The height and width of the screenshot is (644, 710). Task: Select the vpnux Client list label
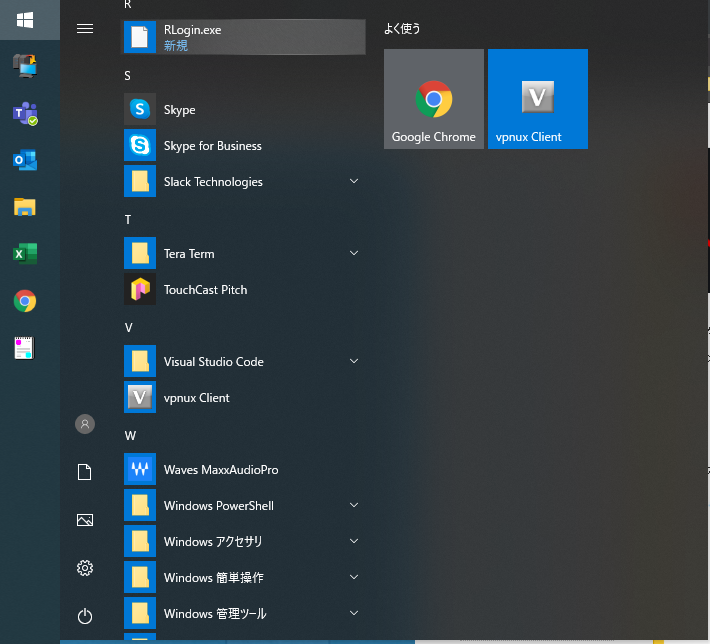coord(197,398)
